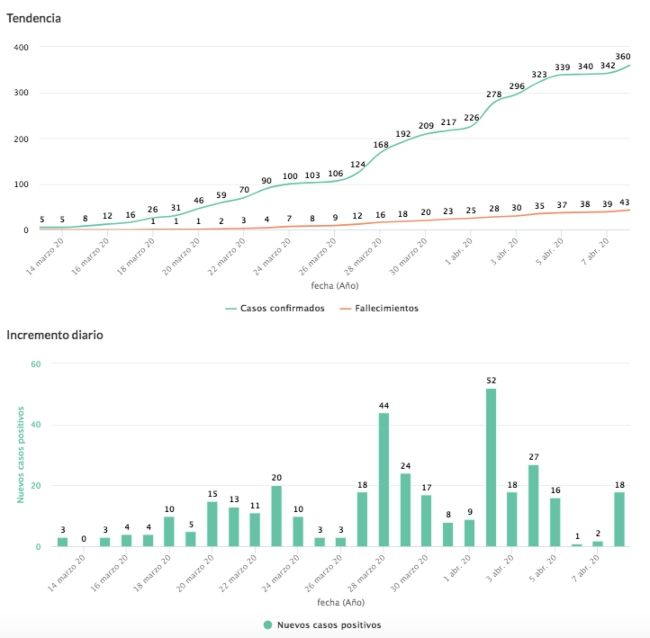
Task: Select the tiny bar labeled 1
Action: (577, 545)
